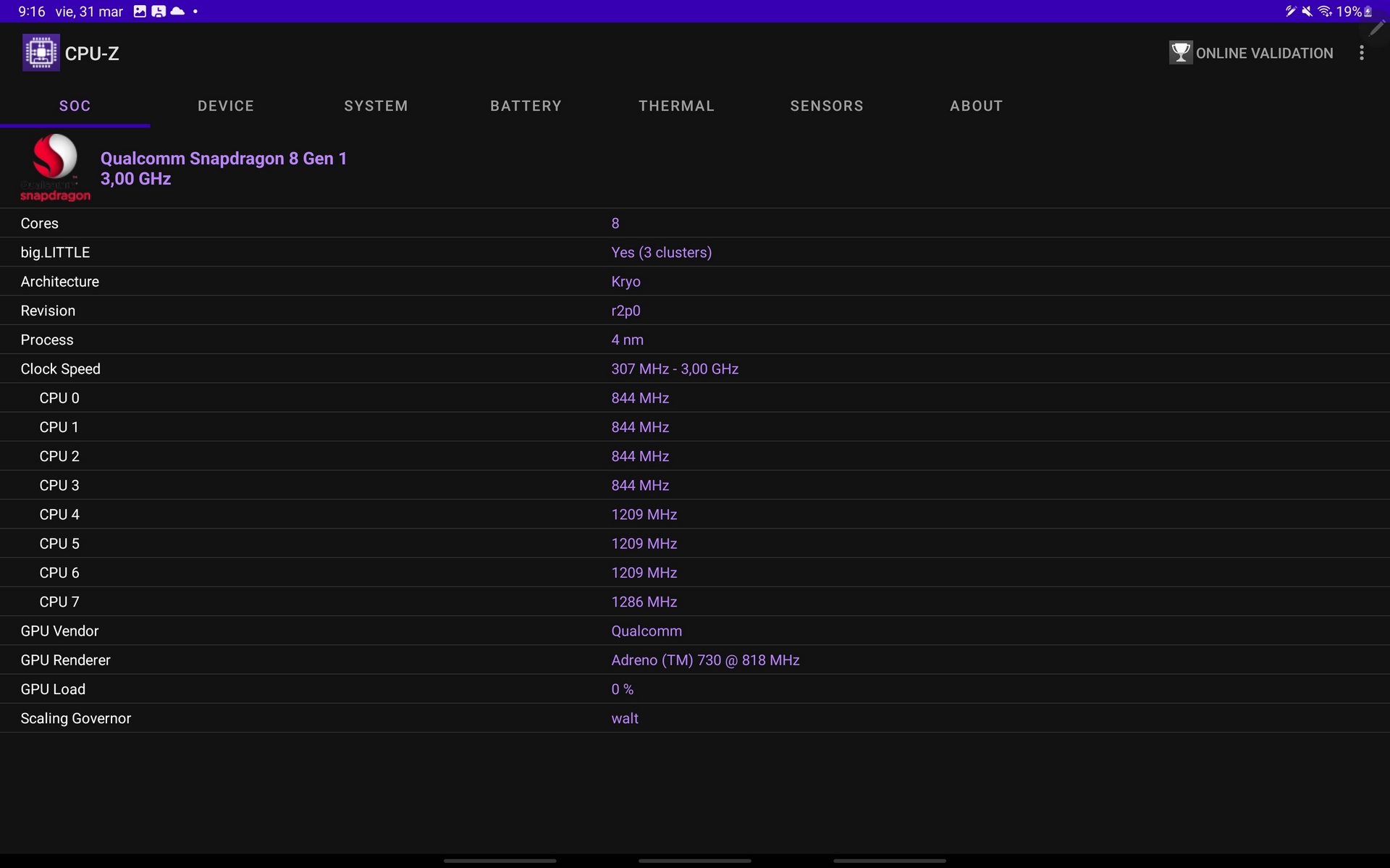Tap the pencil edit icon in corner
This screenshot has height=868, width=1390.
click(1377, 29)
